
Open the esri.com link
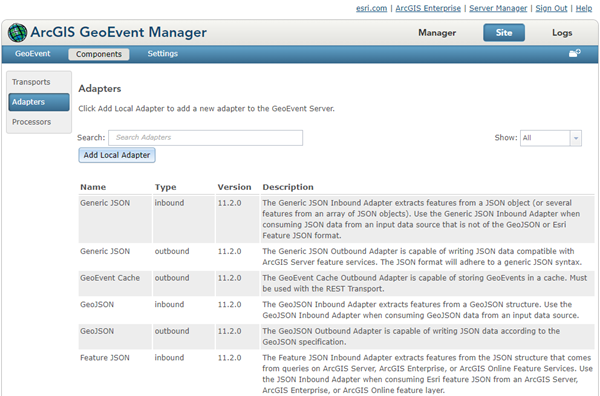click(x=371, y=8)
